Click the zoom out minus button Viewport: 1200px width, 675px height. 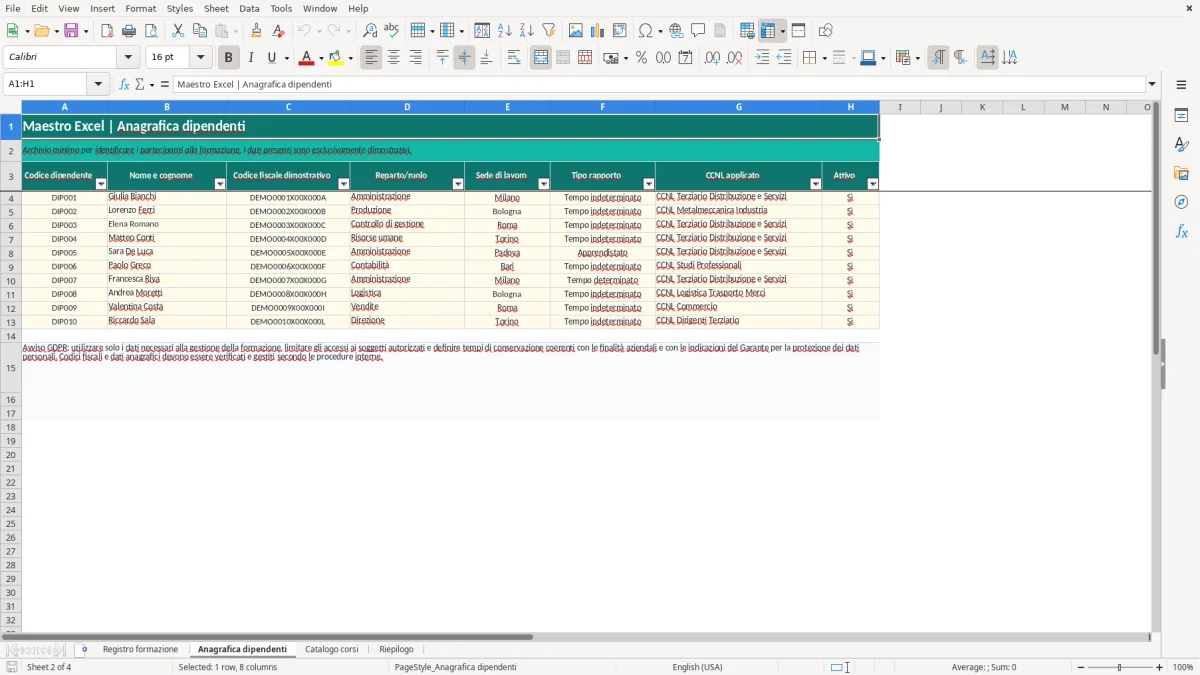point(1081,667)
